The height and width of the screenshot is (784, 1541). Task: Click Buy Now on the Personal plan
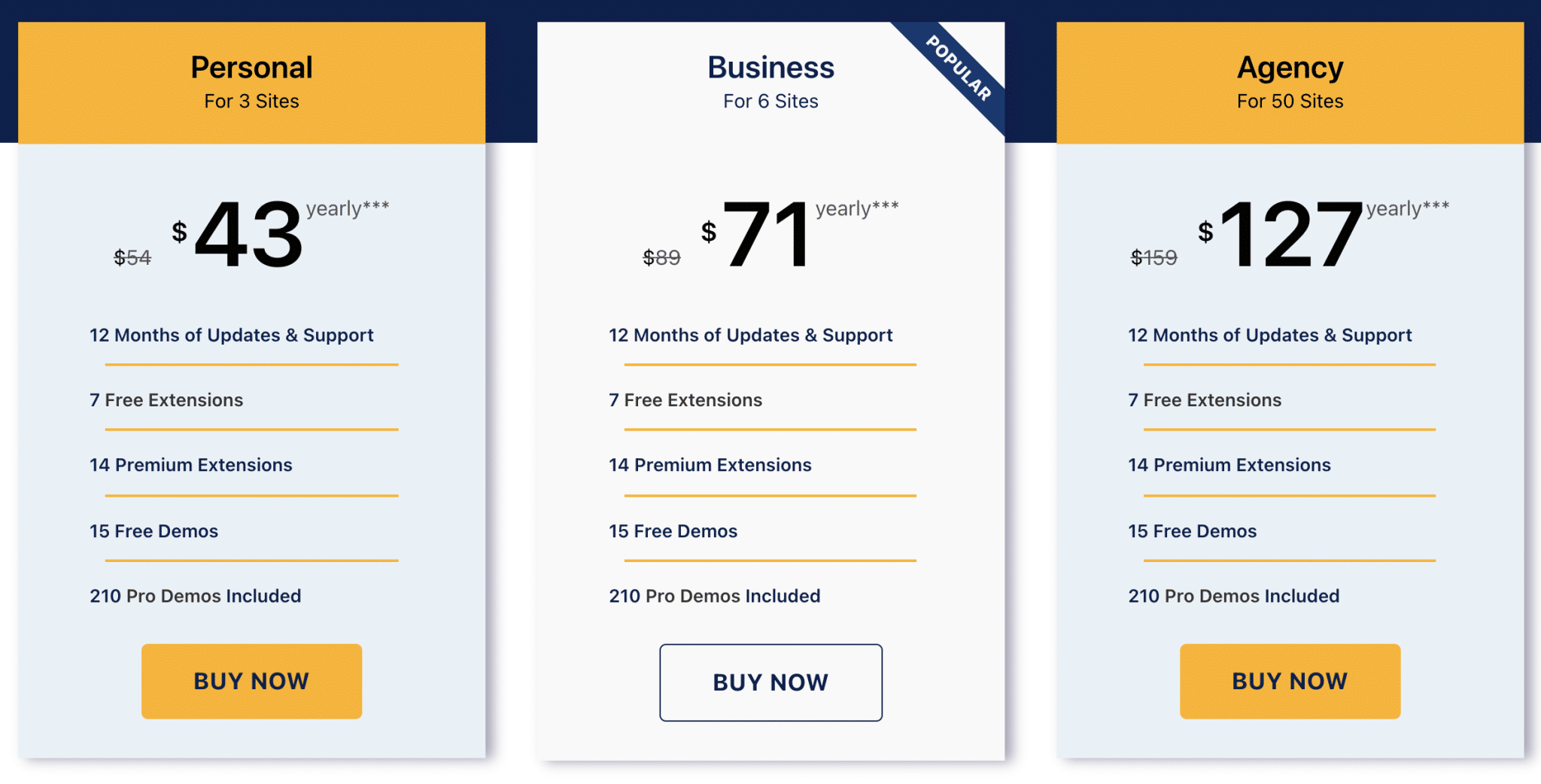tap(251, 681)
